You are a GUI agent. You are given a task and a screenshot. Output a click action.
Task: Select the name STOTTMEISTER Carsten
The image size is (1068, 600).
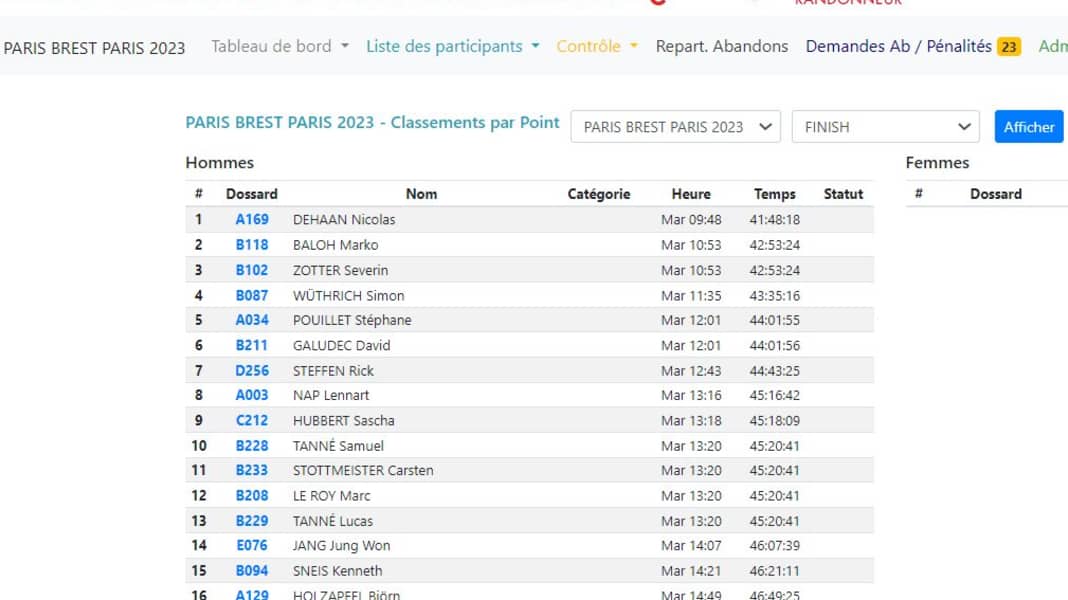363,470
